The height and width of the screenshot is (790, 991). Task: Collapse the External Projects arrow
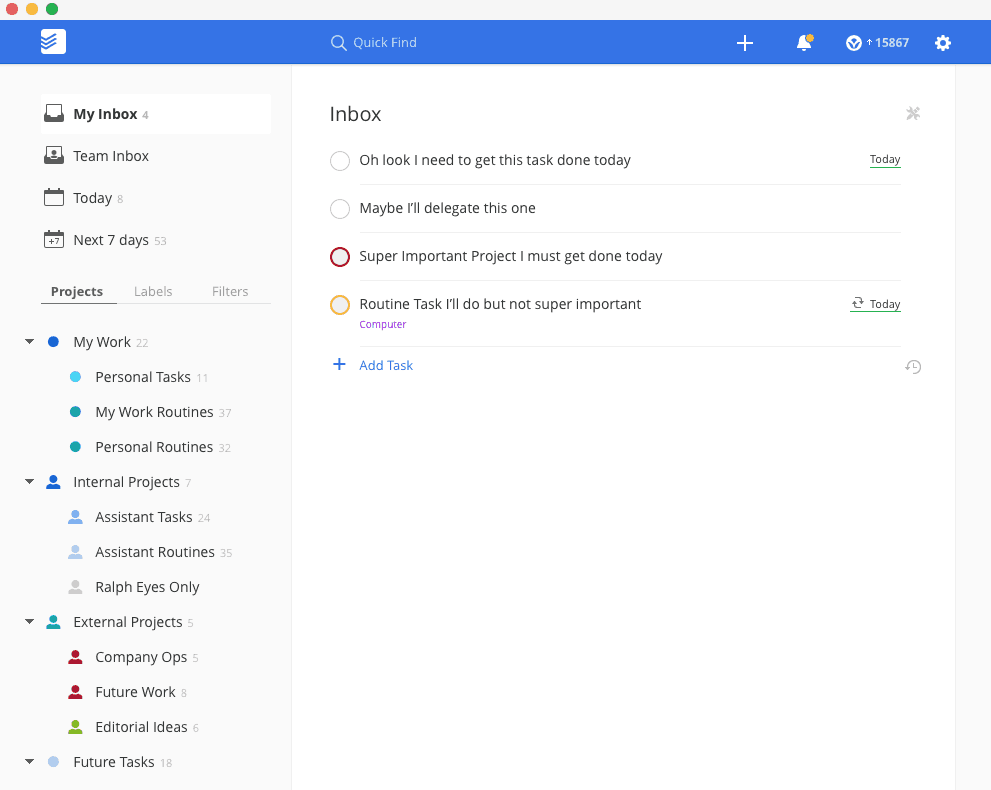pyautogui.click(x=30, y=622)
